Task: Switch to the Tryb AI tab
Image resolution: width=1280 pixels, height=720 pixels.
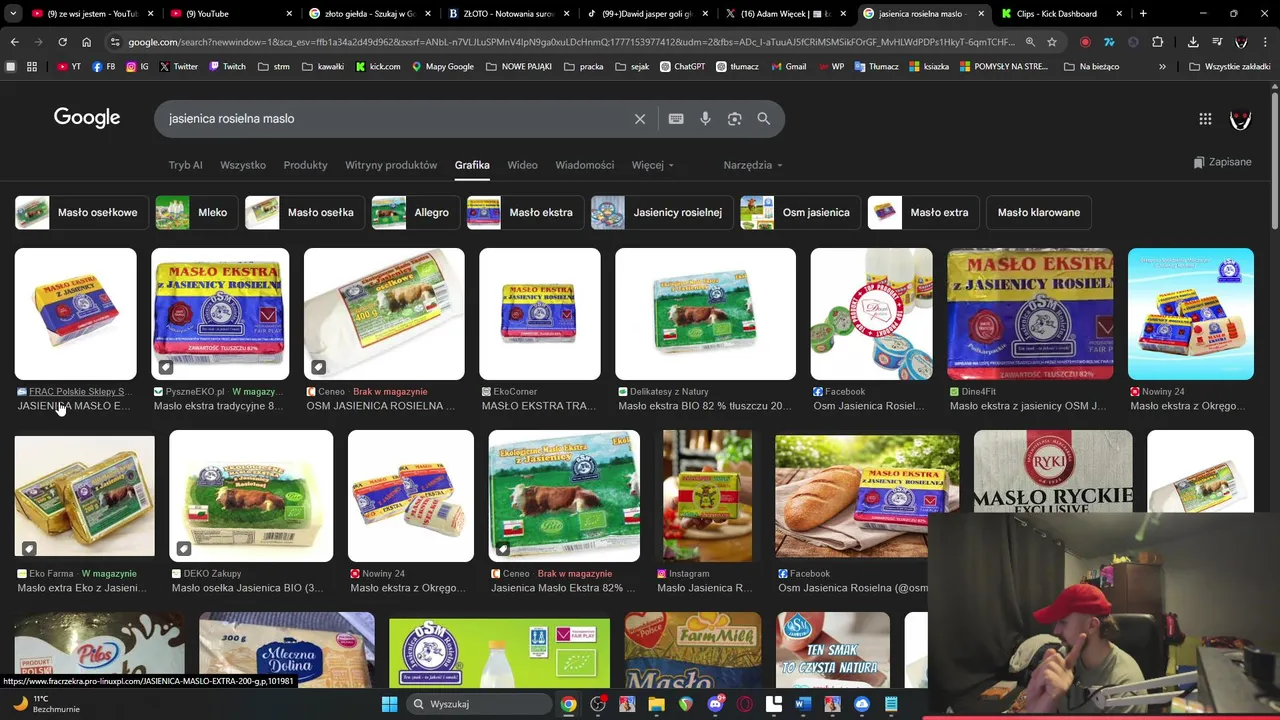Action: (x=185, y=165)
